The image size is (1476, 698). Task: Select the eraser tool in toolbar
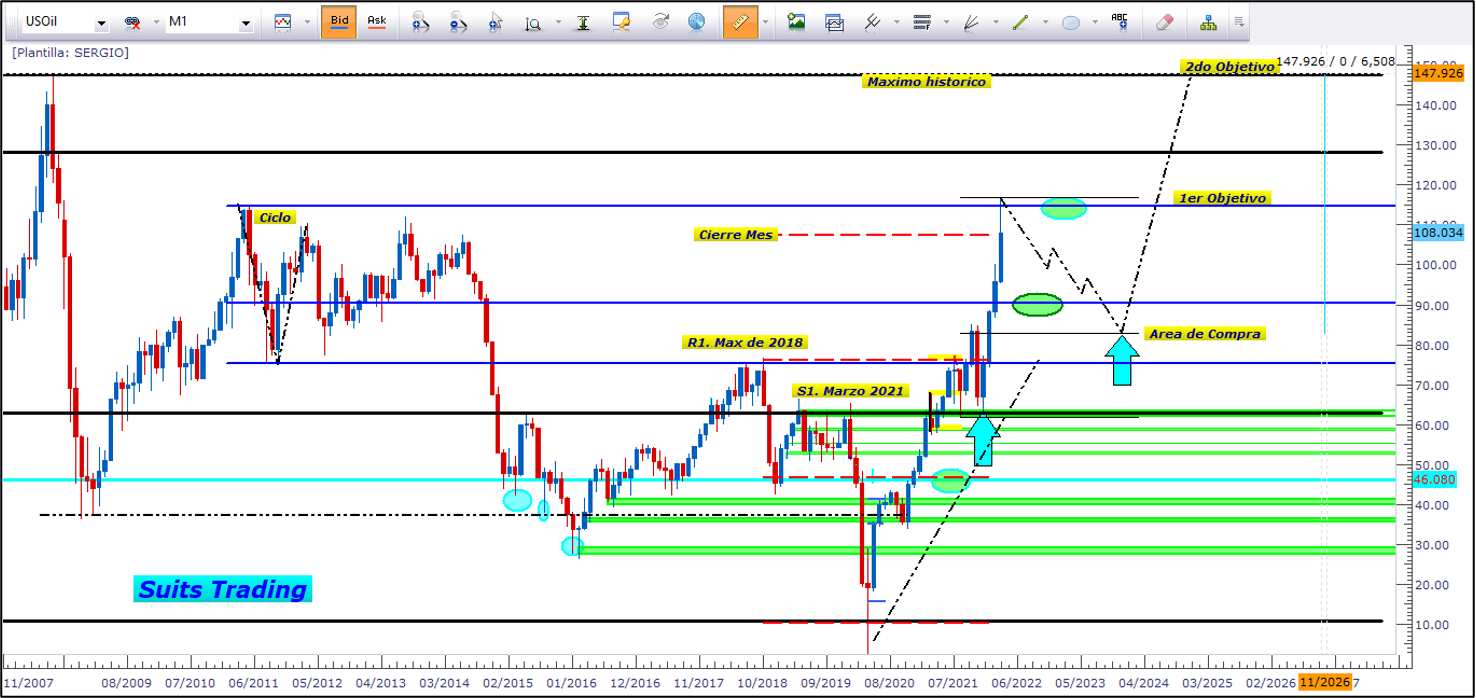click(x=1164, y=21)
